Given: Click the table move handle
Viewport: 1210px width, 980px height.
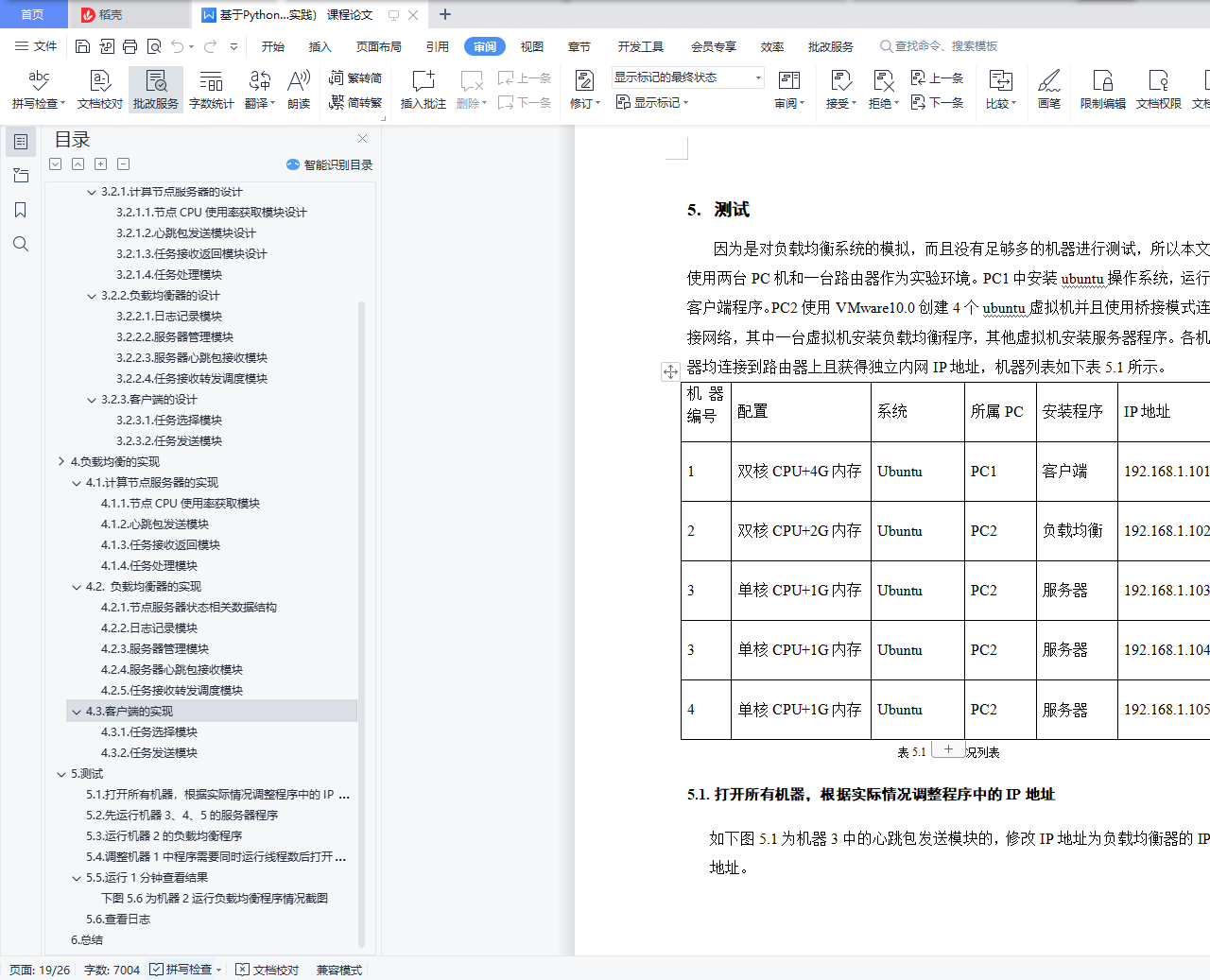Looking at the screenshot, I should click(x=670, y=371).
